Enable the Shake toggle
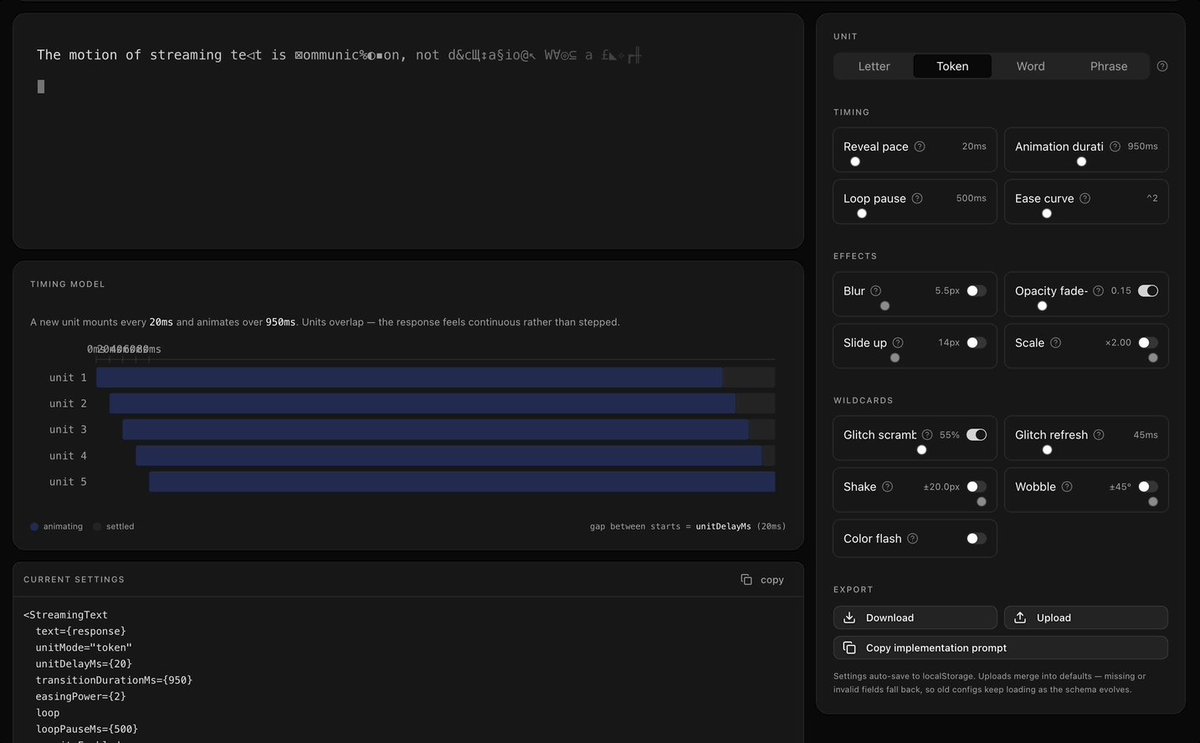Image resolution: width=1200 pixels, height=743 pixels. [976, 487]
